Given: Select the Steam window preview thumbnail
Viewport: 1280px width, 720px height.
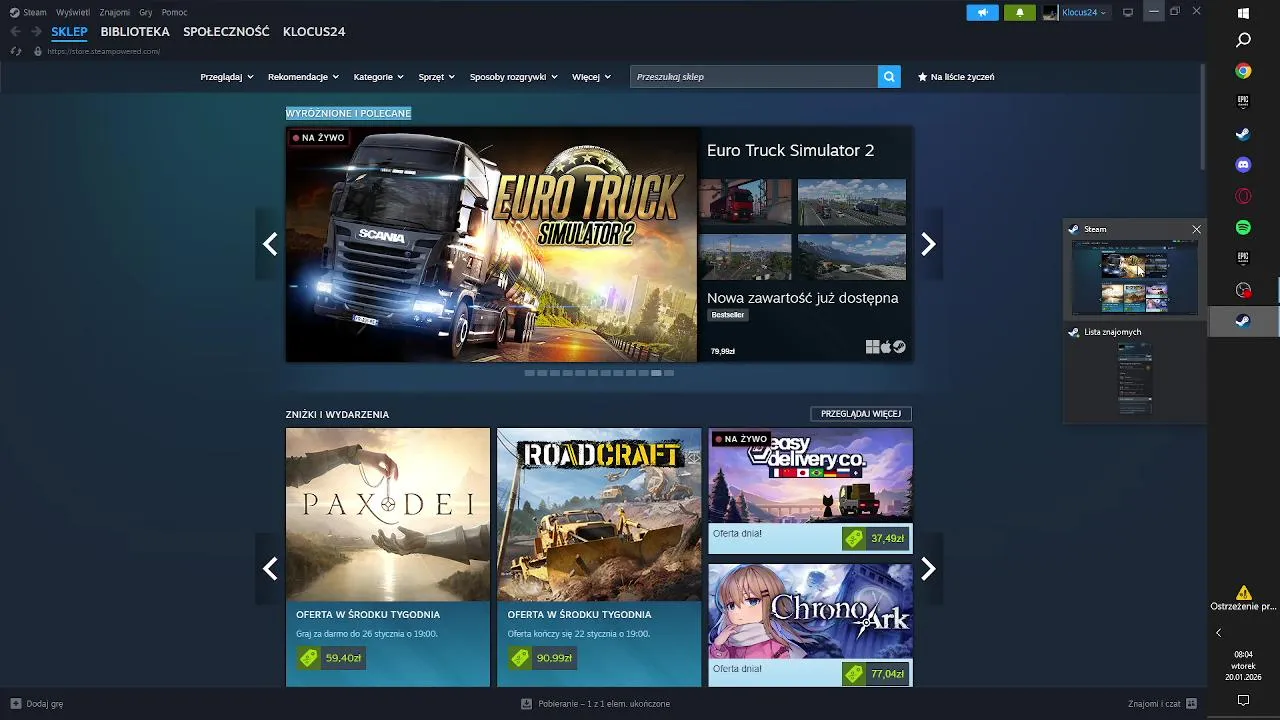Looking at the screenshot, I should [1134, 278].
